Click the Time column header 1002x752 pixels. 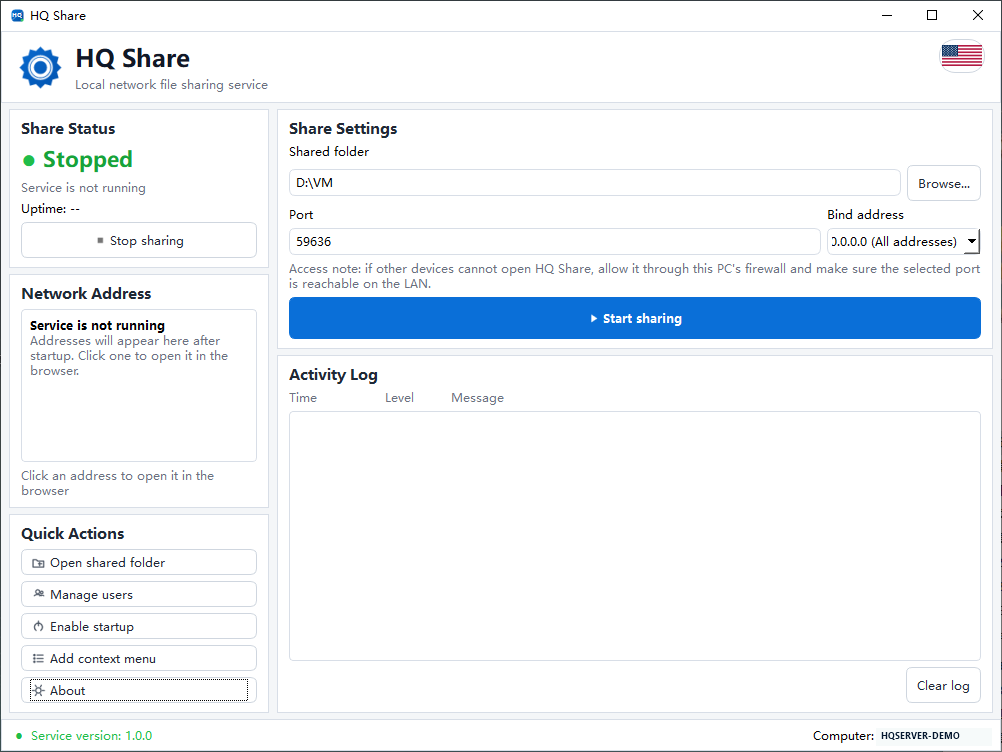[303, 397]
